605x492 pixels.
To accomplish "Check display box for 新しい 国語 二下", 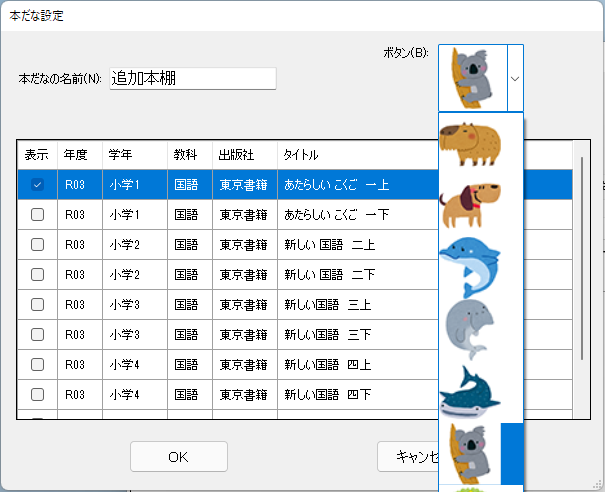I will click(x=37, y=274).
